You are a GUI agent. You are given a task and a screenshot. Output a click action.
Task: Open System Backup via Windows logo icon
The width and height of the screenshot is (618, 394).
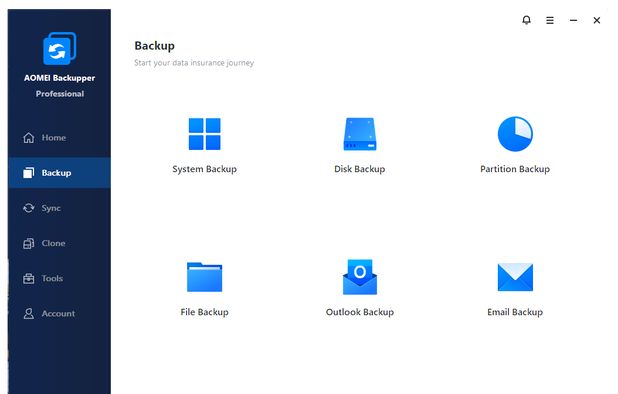[x=205, y=134]
